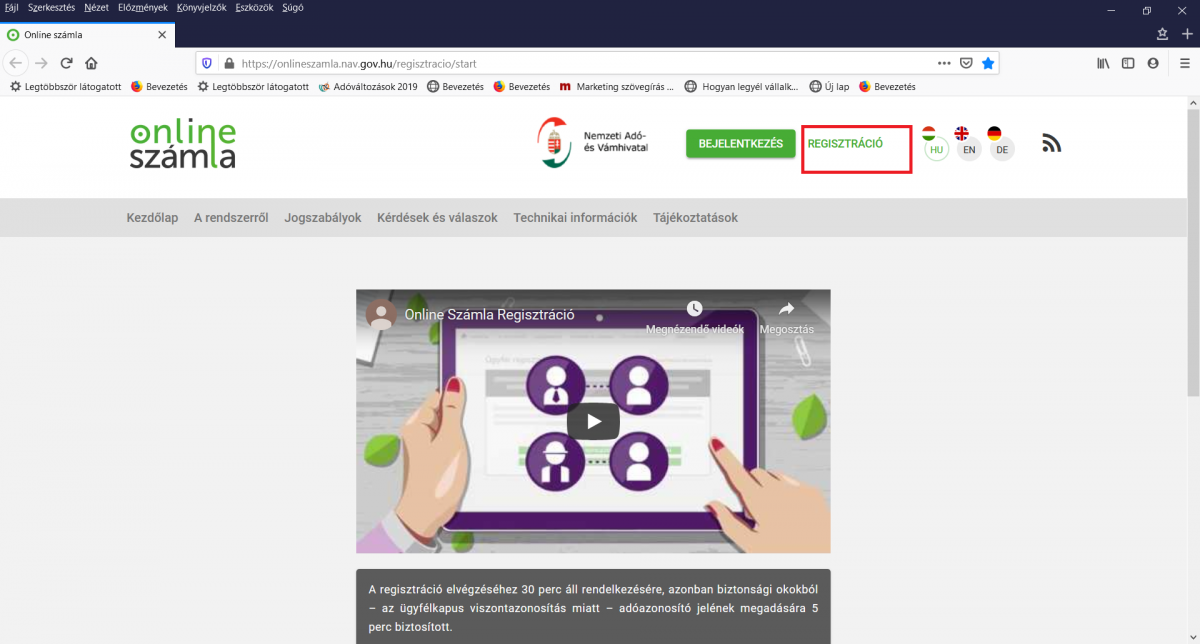Open the tracking protection shield icon
This screenshot has height=644, width=1200.
(207, 62)
